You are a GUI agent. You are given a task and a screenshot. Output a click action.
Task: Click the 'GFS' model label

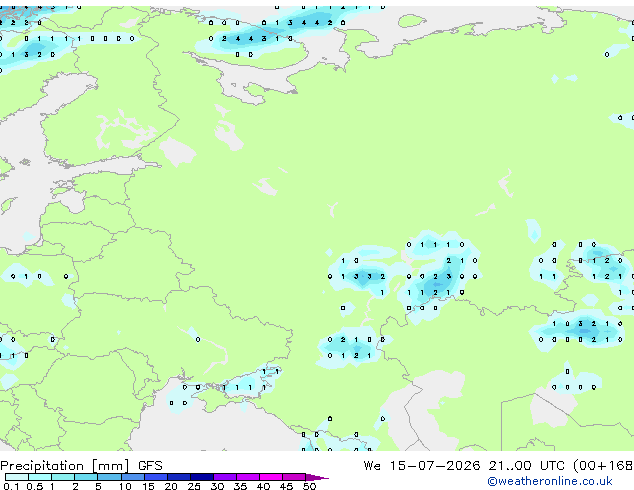point(150,466)
